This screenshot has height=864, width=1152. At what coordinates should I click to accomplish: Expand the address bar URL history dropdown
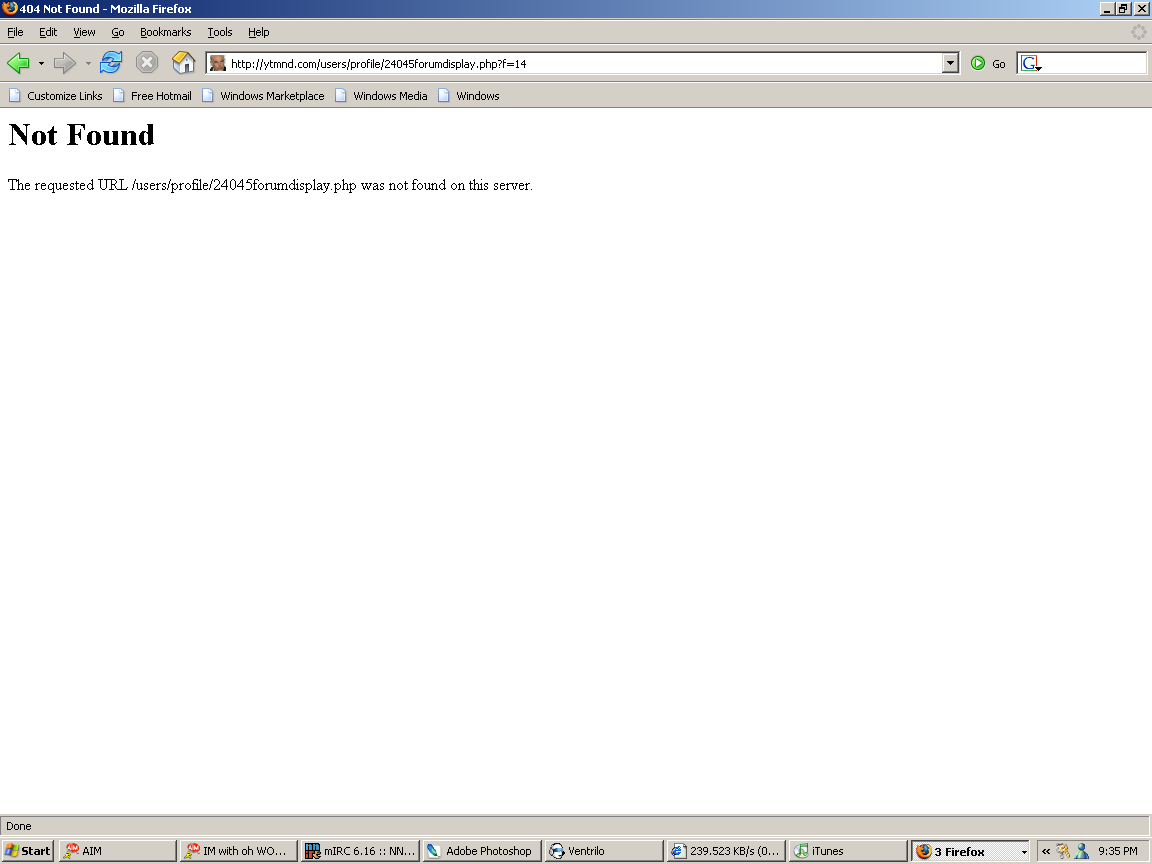tap(950, 64)
